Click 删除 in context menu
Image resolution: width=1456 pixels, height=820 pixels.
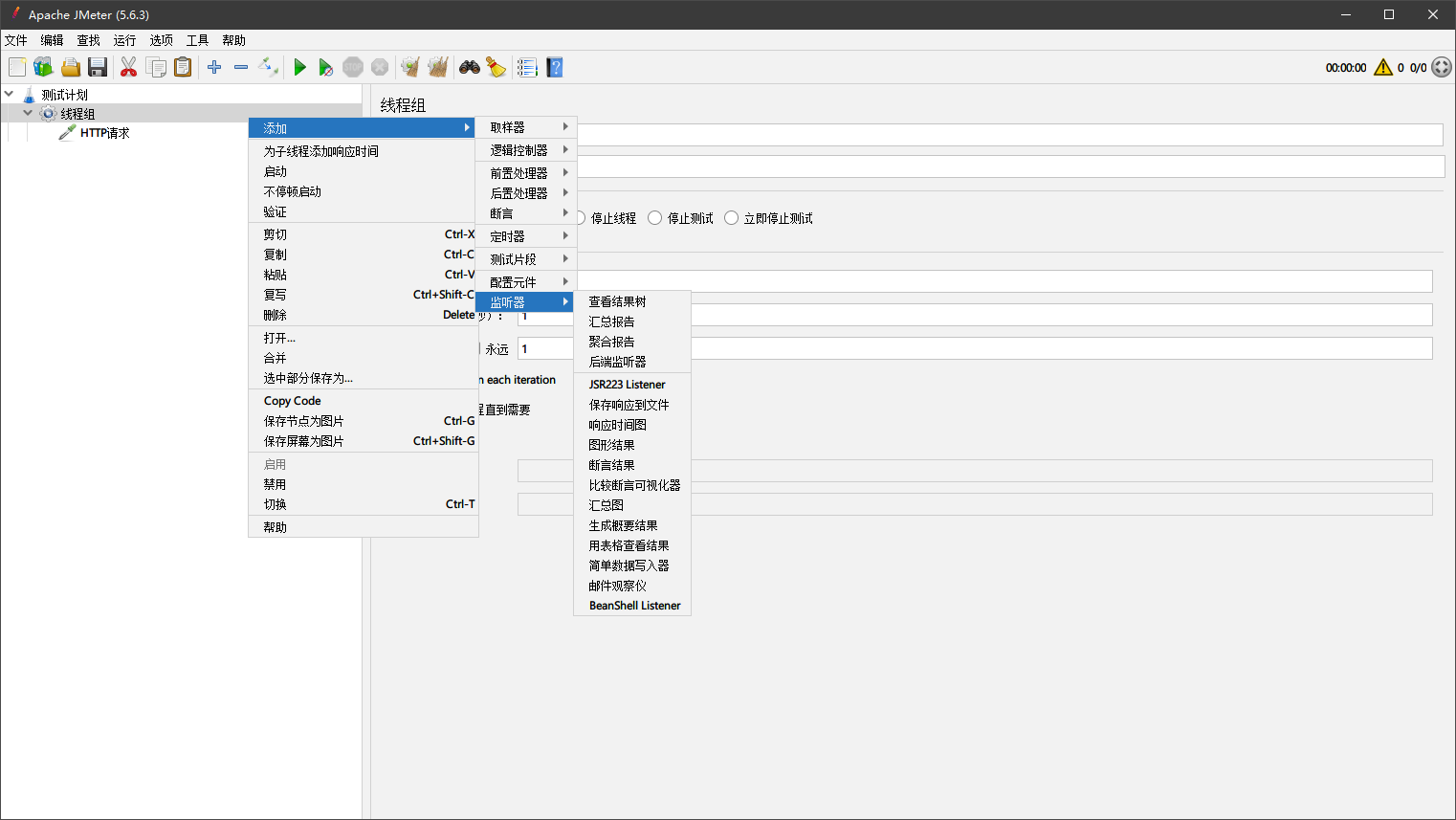(363, 315)
